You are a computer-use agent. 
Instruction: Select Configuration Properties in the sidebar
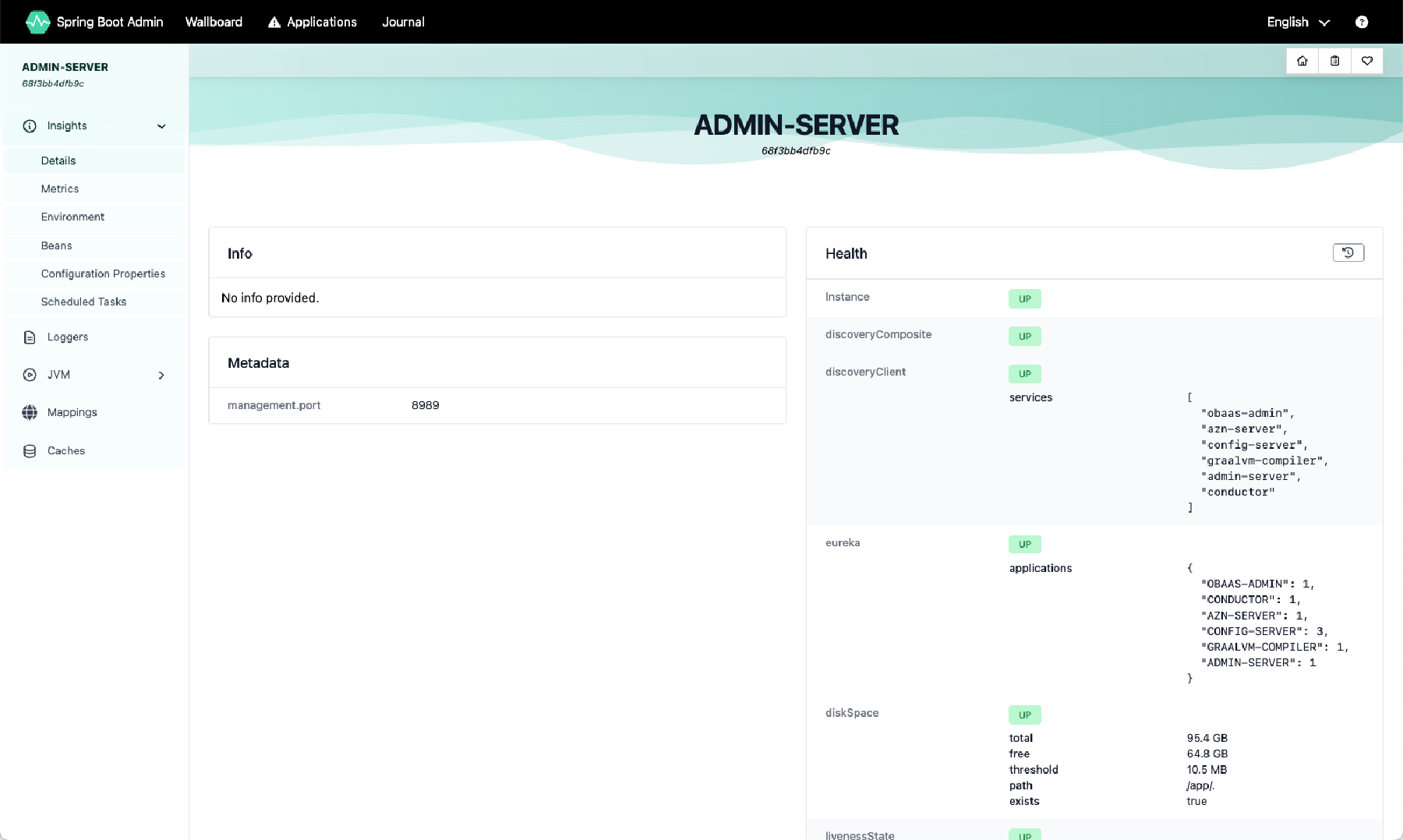click(103, 274)
